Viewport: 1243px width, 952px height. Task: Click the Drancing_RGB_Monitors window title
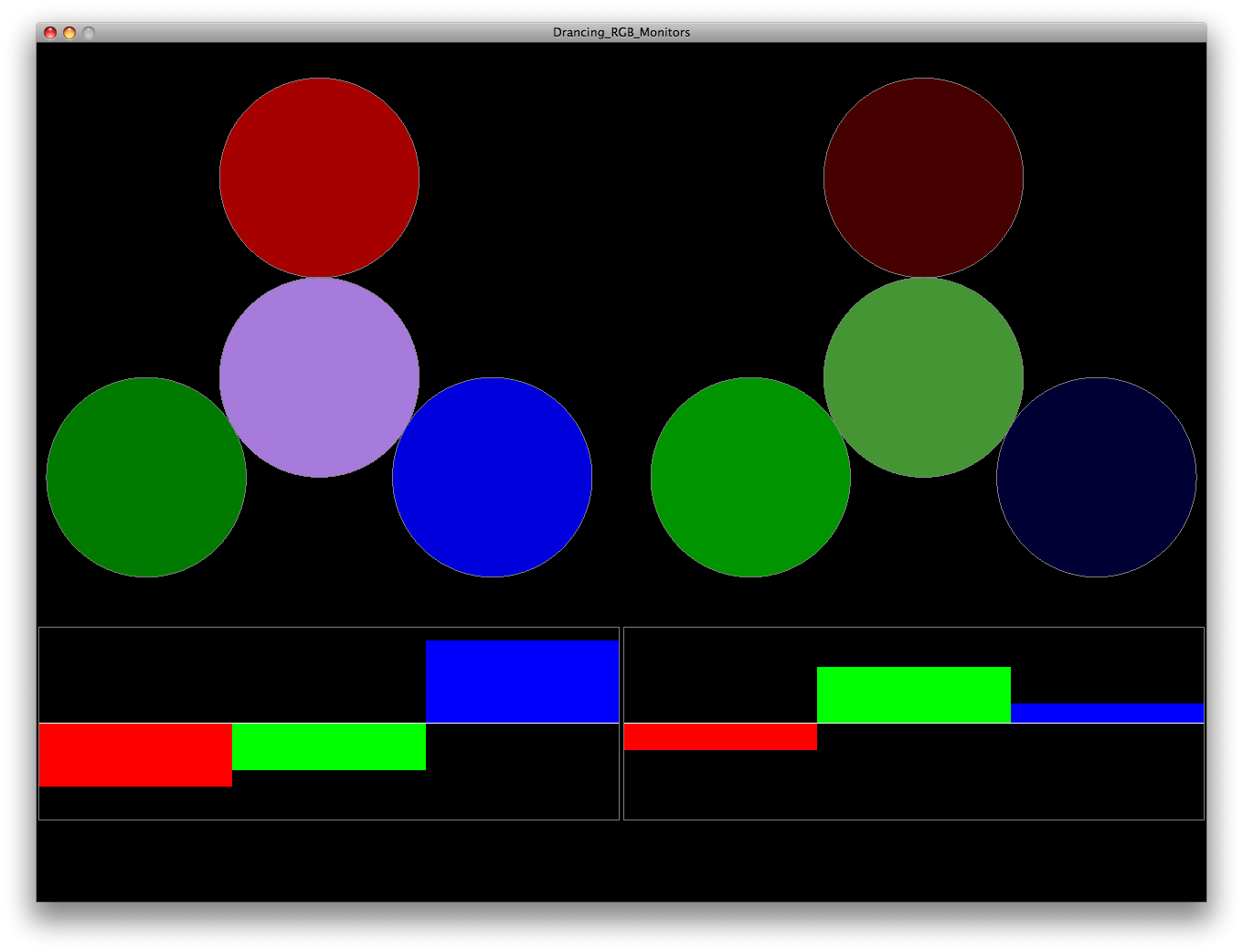point(621,32)
